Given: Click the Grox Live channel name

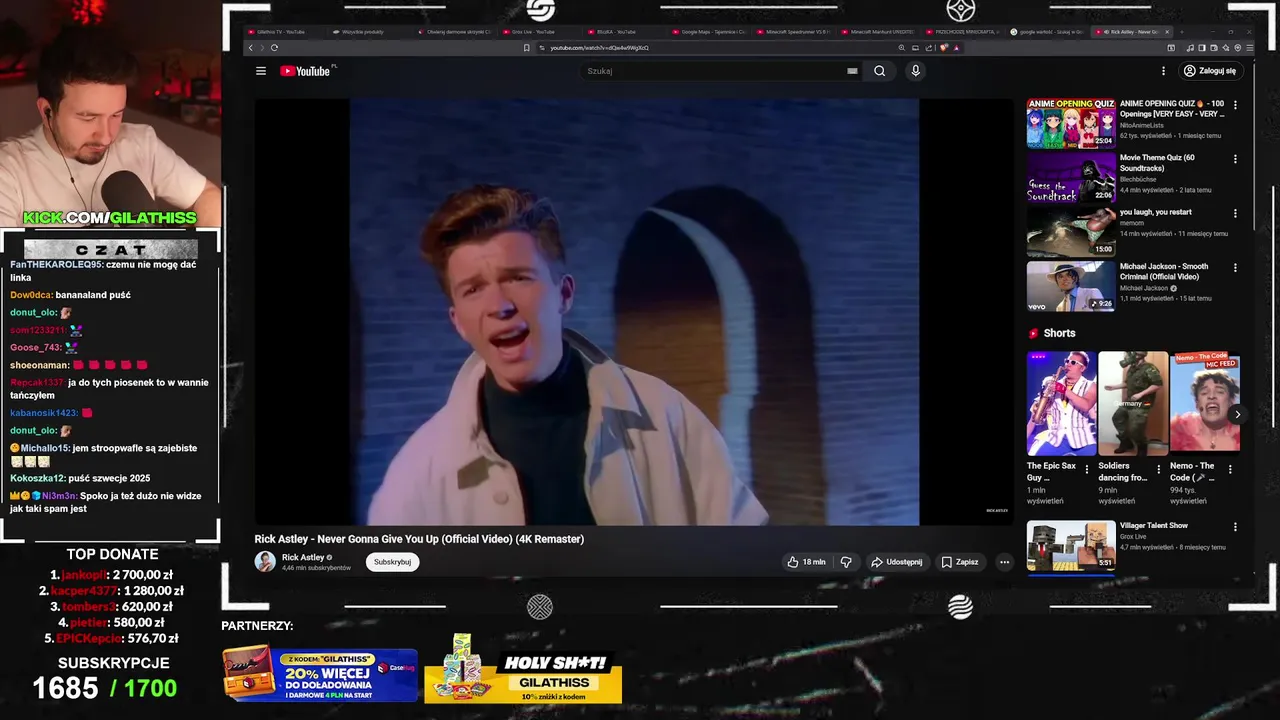Looking at the screenshot, I should [1135, 536].
